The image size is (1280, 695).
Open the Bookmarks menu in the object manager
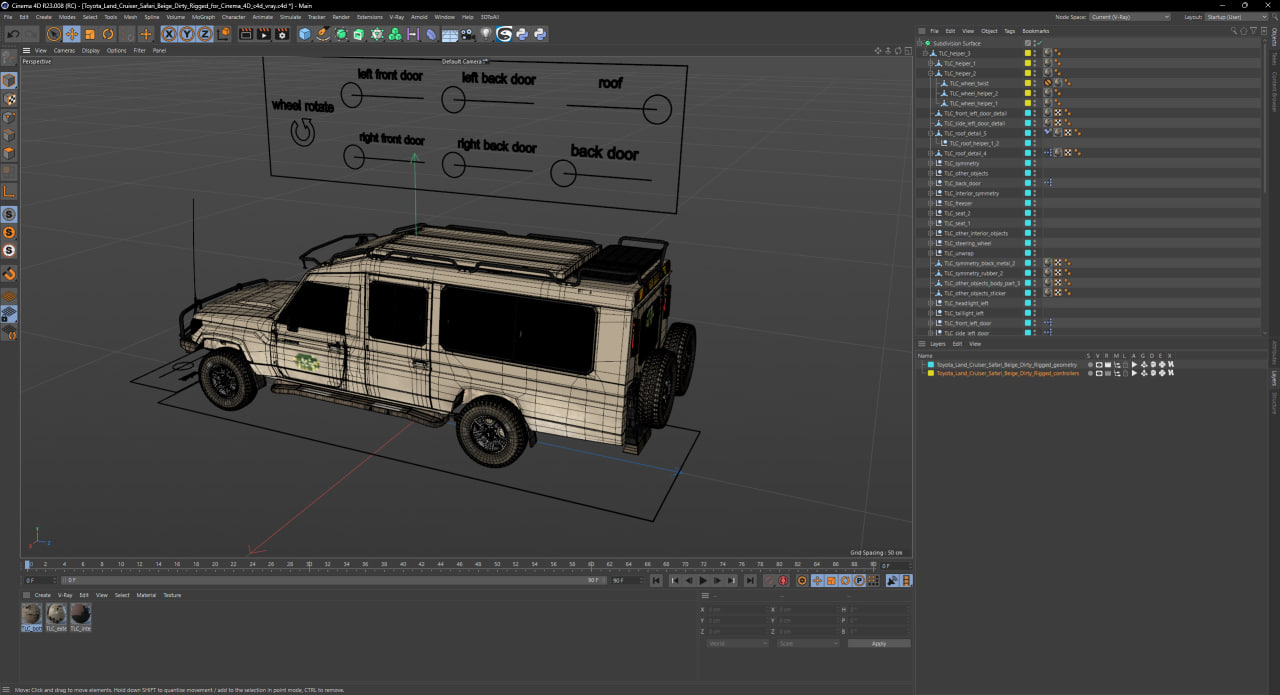(x=1036, y=31)
